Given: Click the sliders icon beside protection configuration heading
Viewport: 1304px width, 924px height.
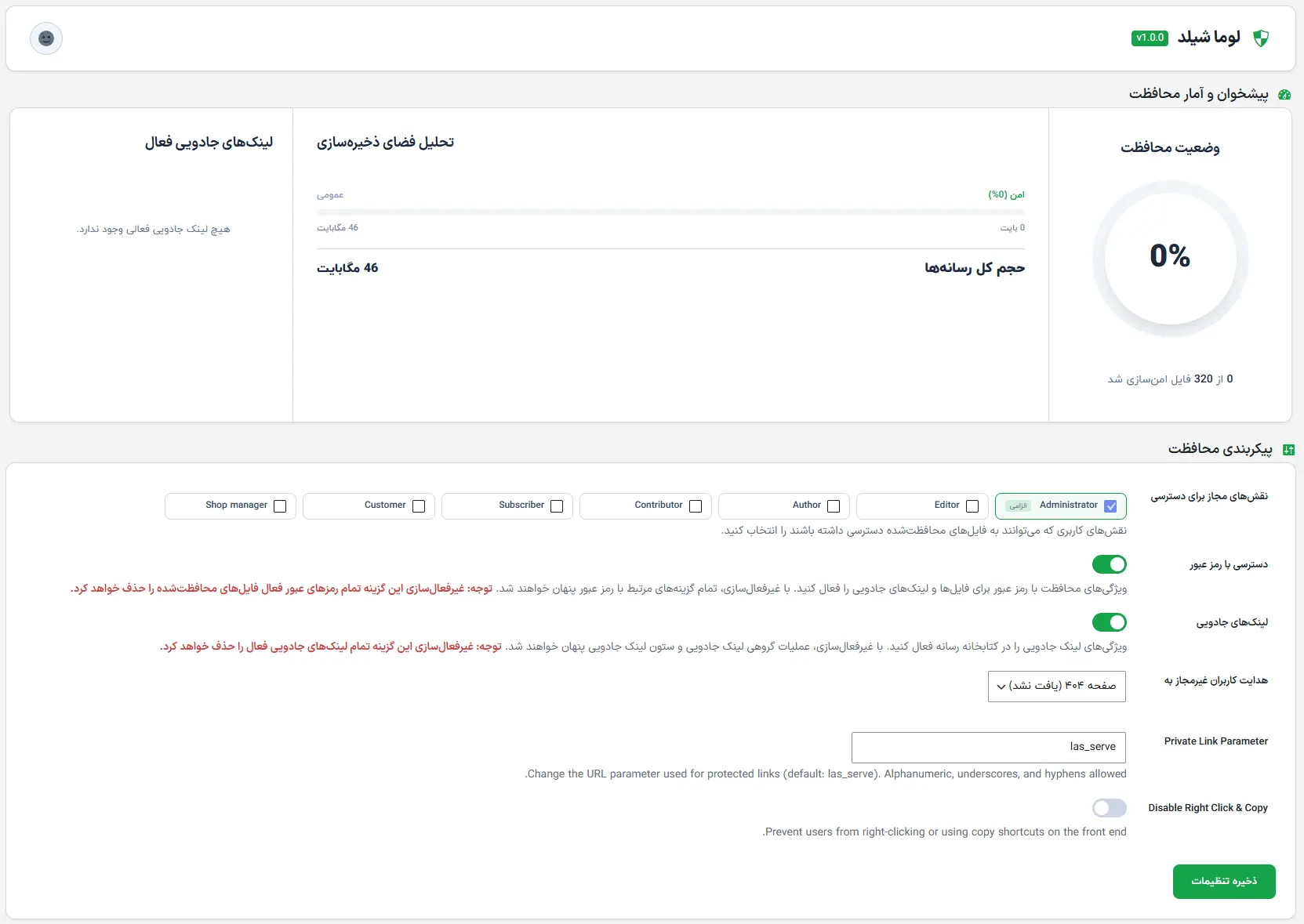Looking at the screenshot, I should click(1288, 449).
